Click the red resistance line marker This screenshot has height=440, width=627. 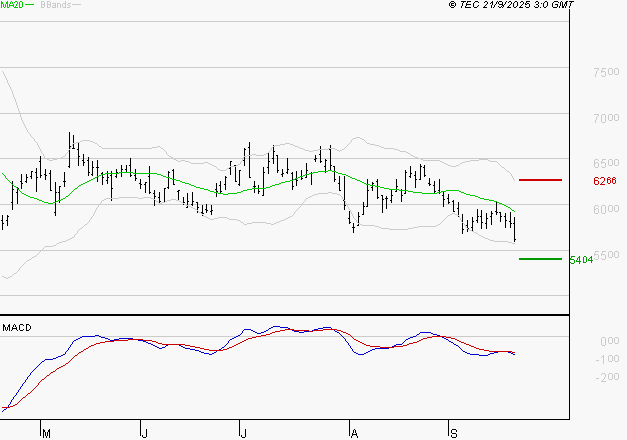point(540,180)
